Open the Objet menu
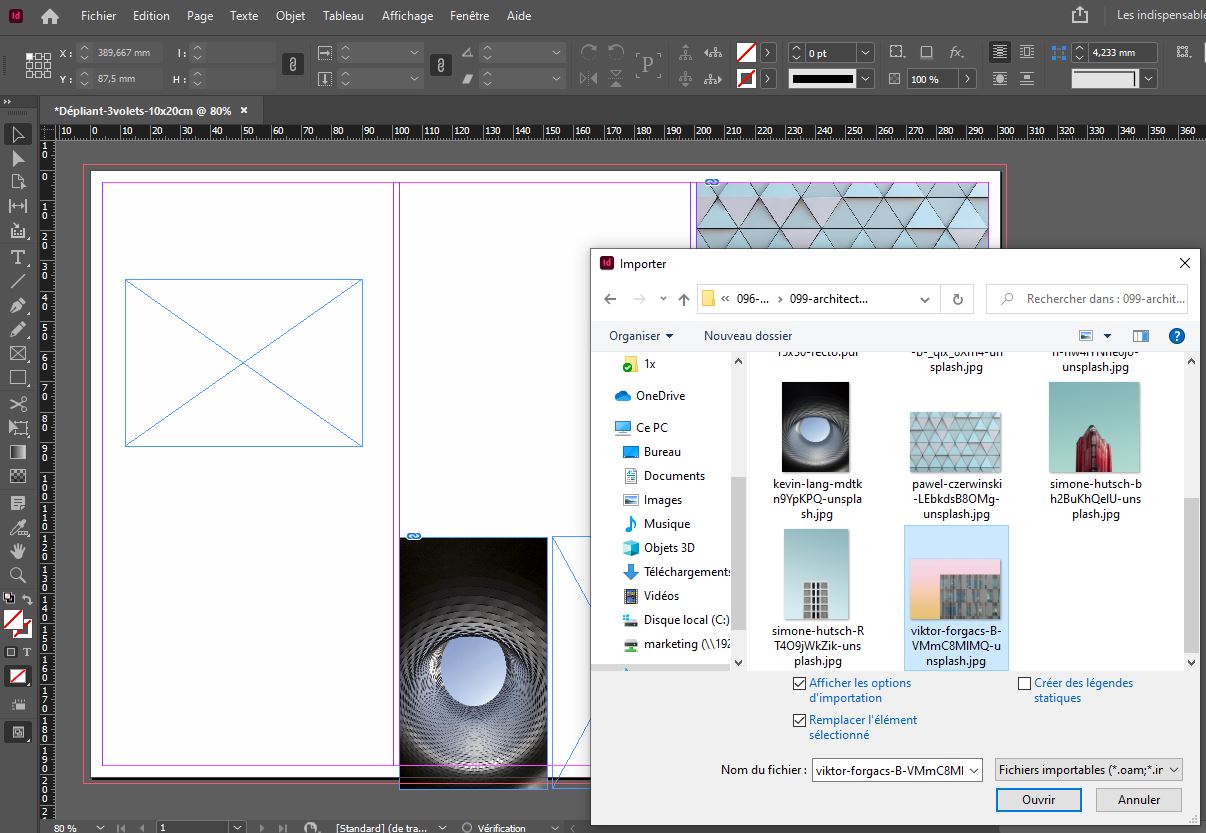Screen dimensions: 1206x833 291,16
